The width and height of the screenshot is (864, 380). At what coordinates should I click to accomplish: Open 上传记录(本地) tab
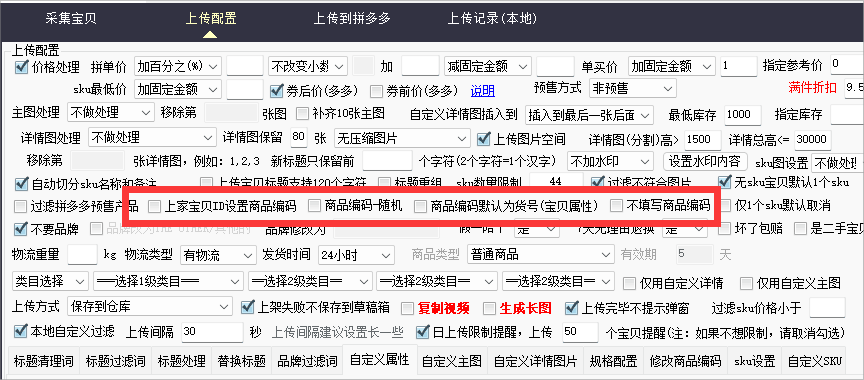click(492, 19)
